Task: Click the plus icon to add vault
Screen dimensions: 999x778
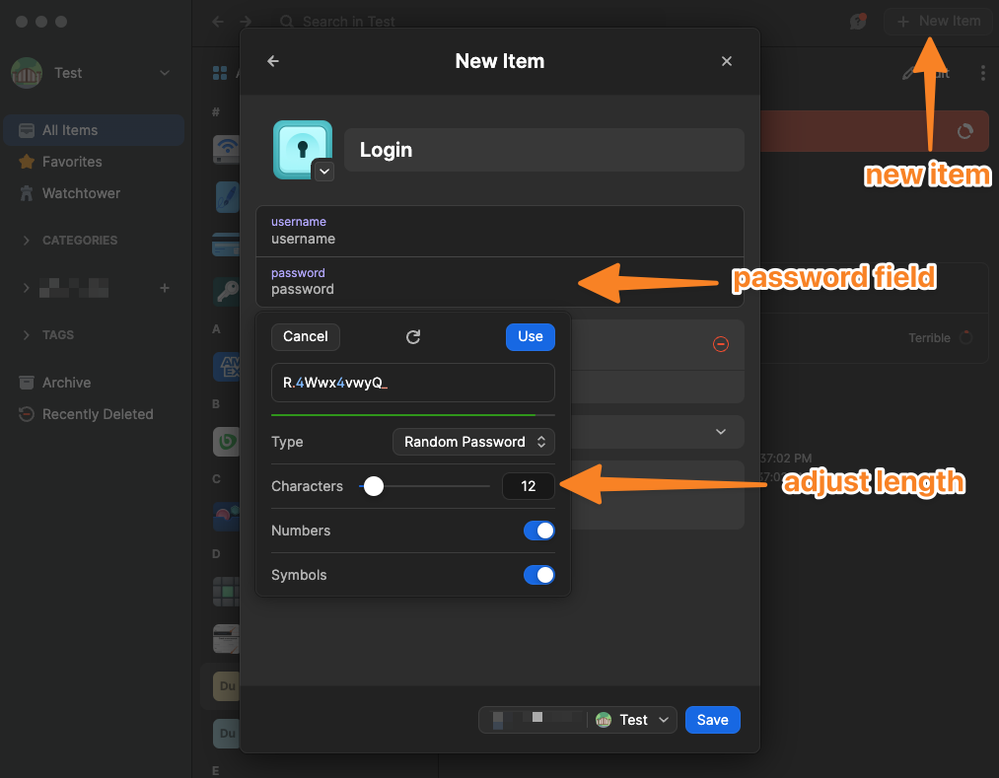Action: coord(165,288)
